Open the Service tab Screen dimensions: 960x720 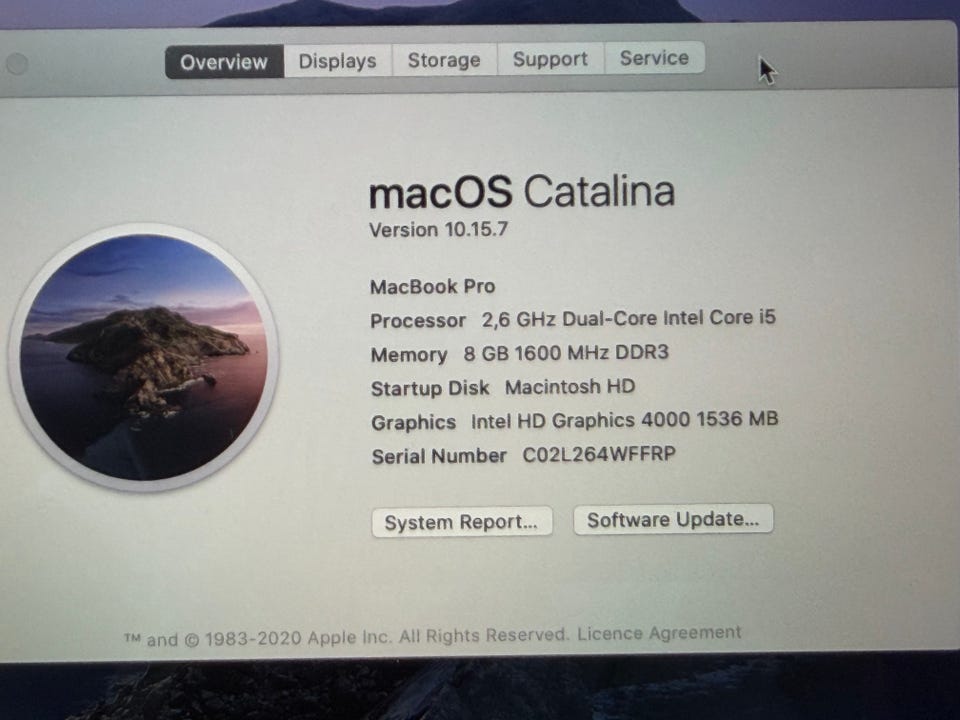(x=654, y=58)
